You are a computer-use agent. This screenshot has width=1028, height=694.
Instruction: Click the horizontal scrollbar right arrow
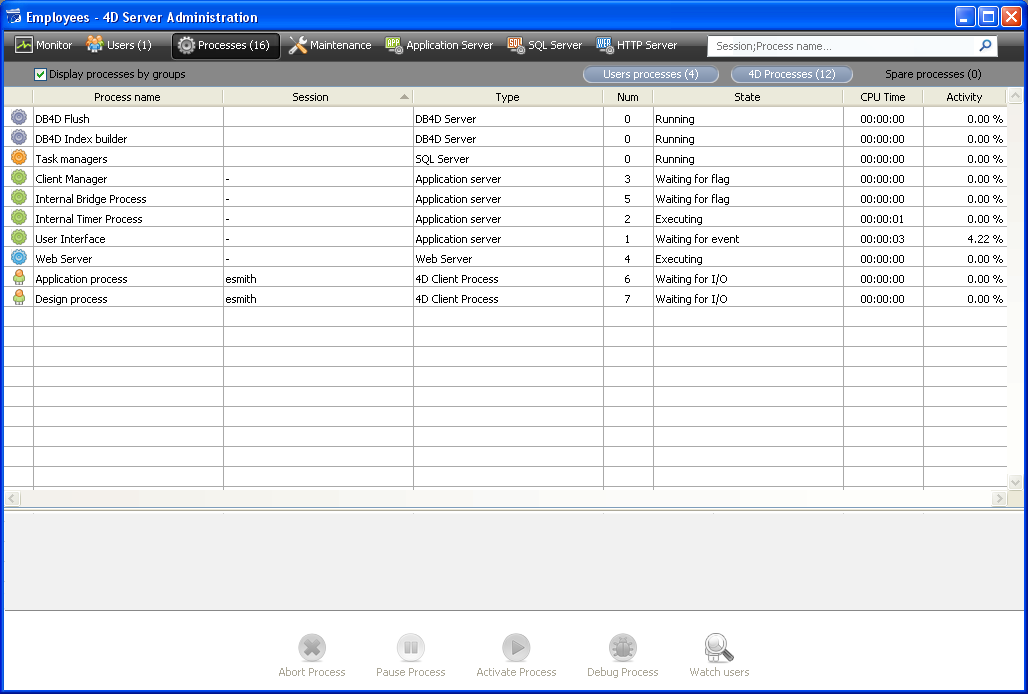click(999, 499)
